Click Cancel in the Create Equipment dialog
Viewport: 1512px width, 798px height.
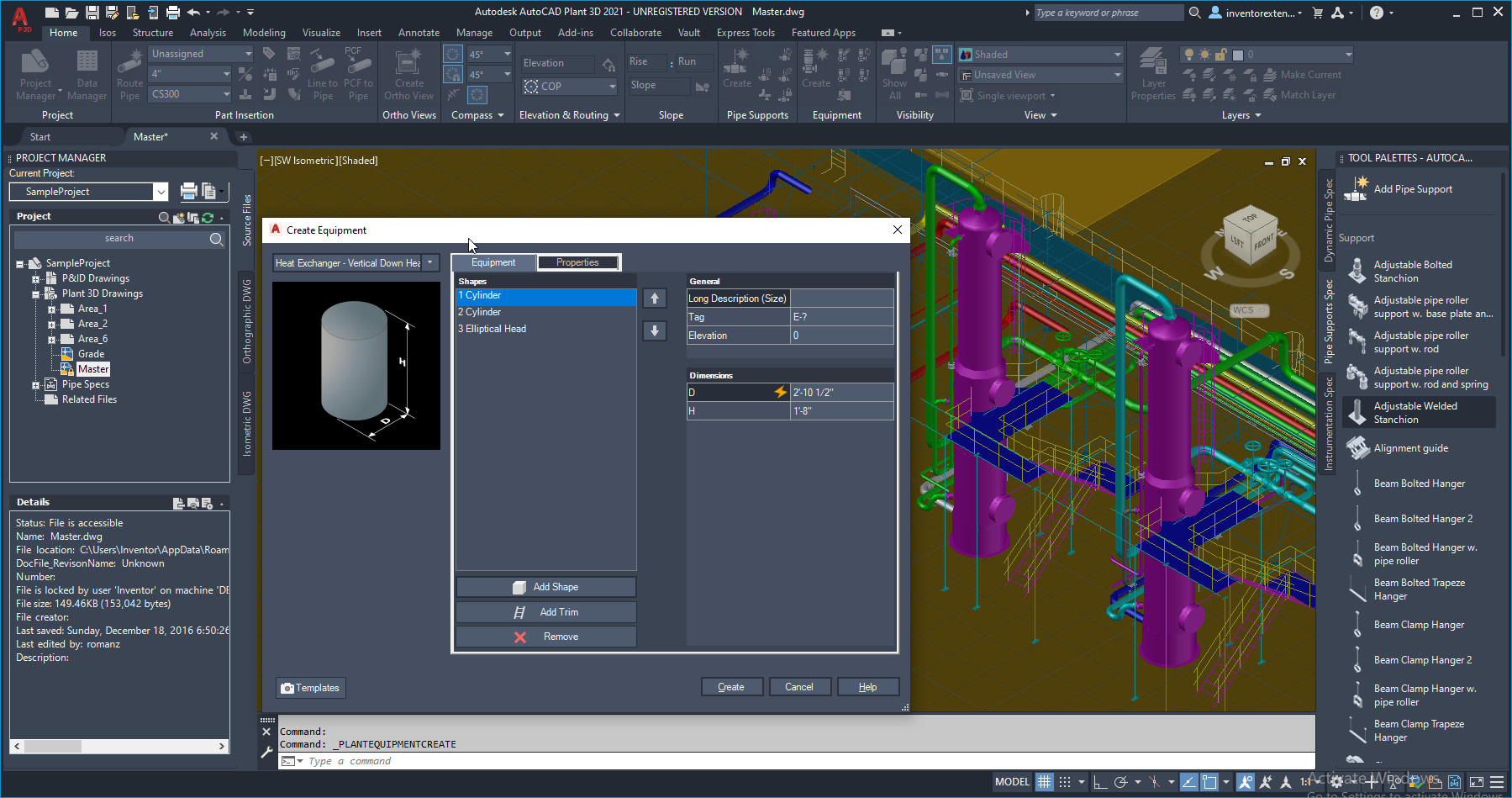[799, 687]
